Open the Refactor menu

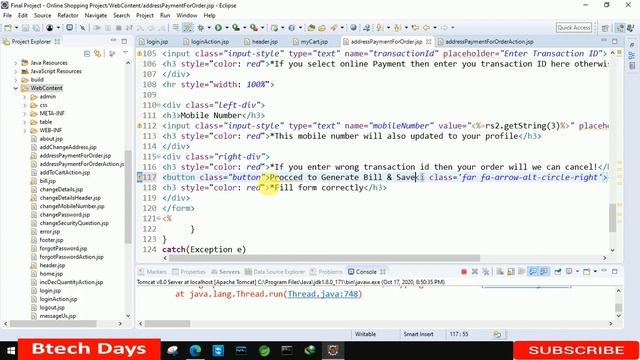[68, 16]
